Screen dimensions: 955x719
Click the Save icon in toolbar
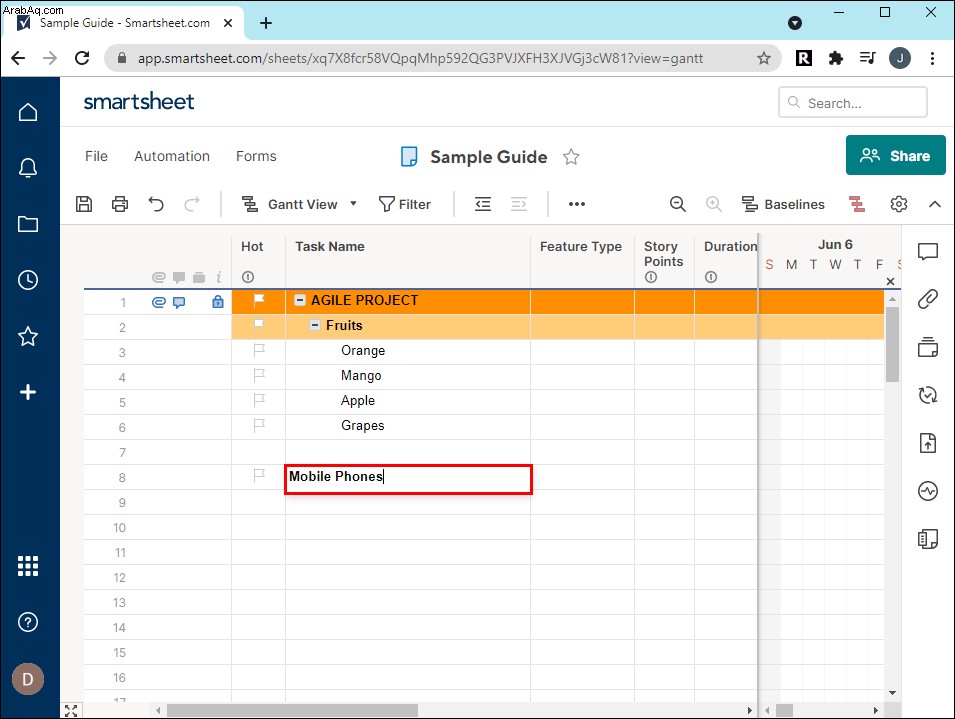[84, 204]
